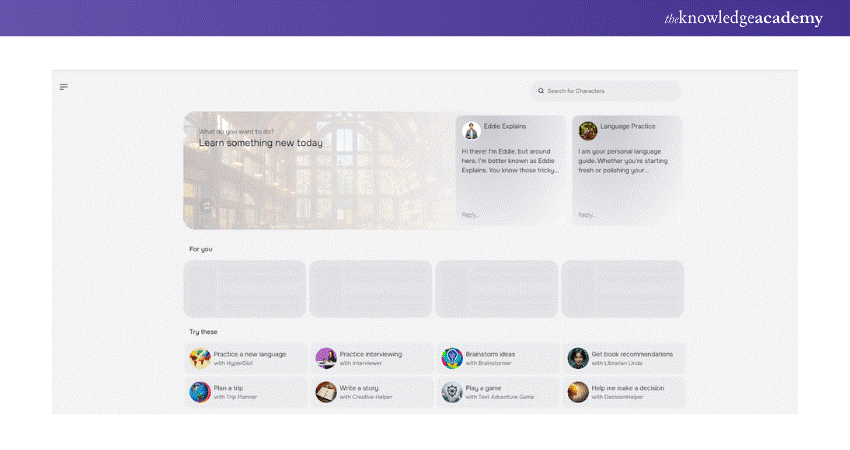Click the Eddie Explains avatar

coord(472,130)
